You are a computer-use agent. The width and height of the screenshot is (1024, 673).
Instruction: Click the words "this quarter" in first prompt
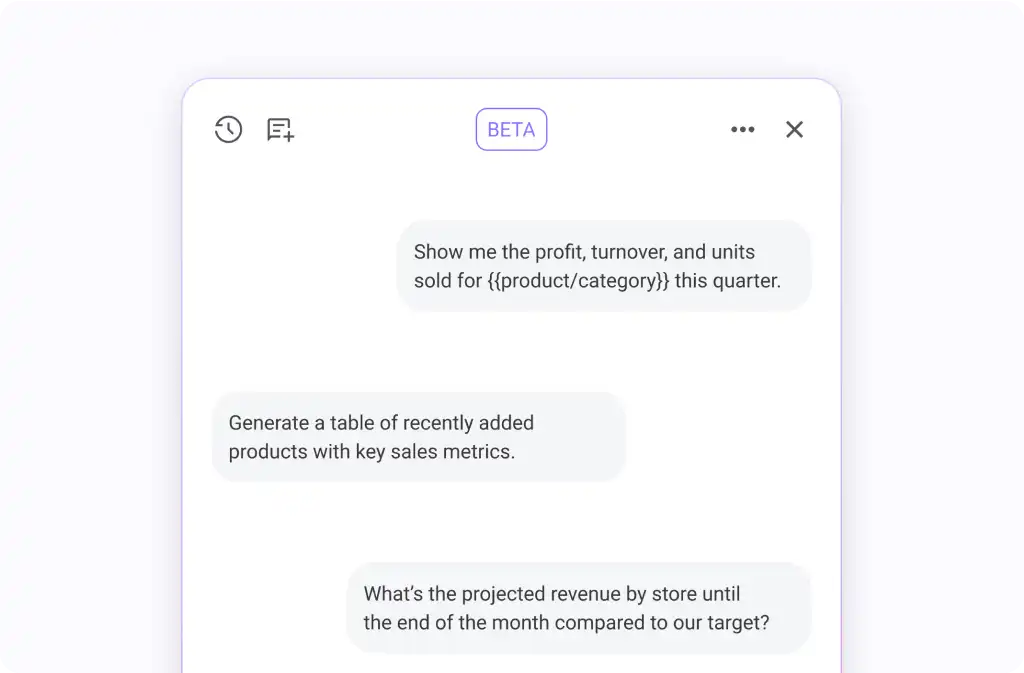pos(728,281)
